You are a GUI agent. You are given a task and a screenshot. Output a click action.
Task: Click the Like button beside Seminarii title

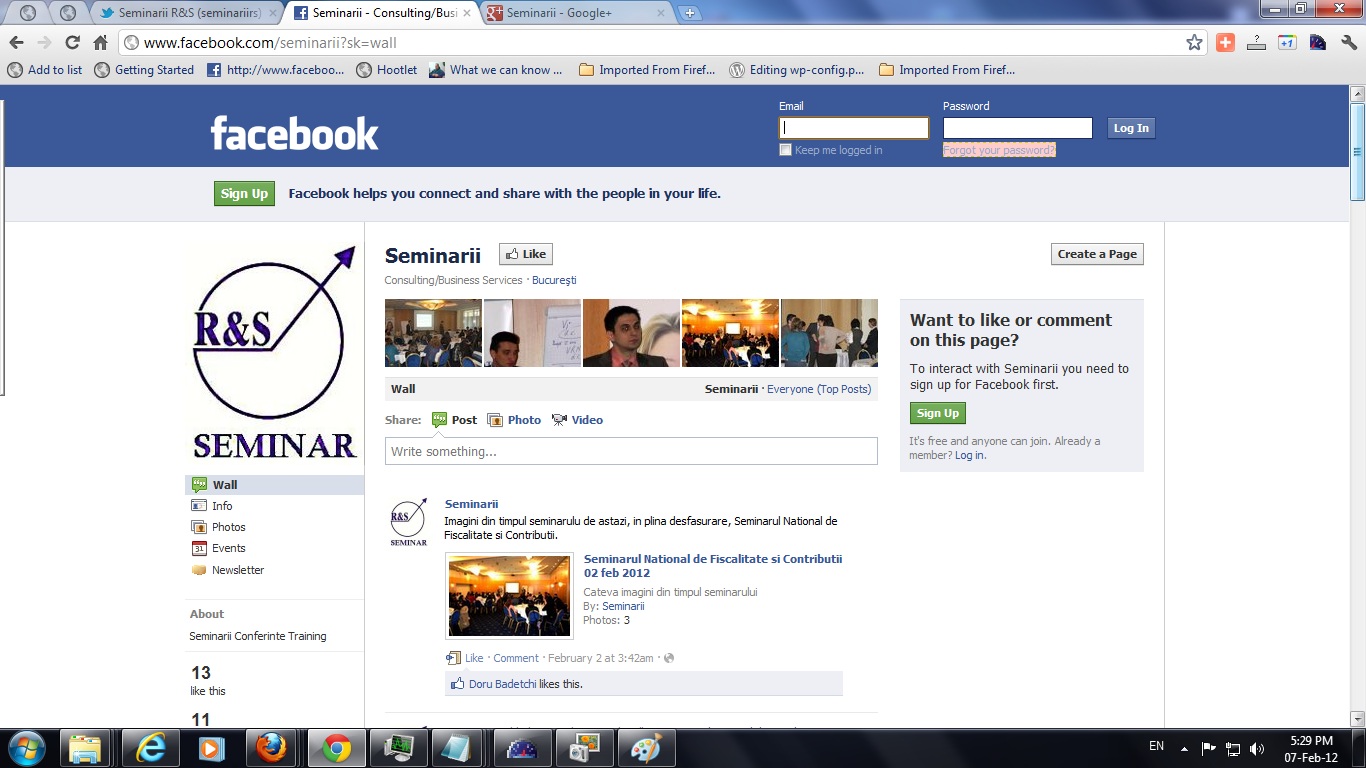click(x=526, y=254)
